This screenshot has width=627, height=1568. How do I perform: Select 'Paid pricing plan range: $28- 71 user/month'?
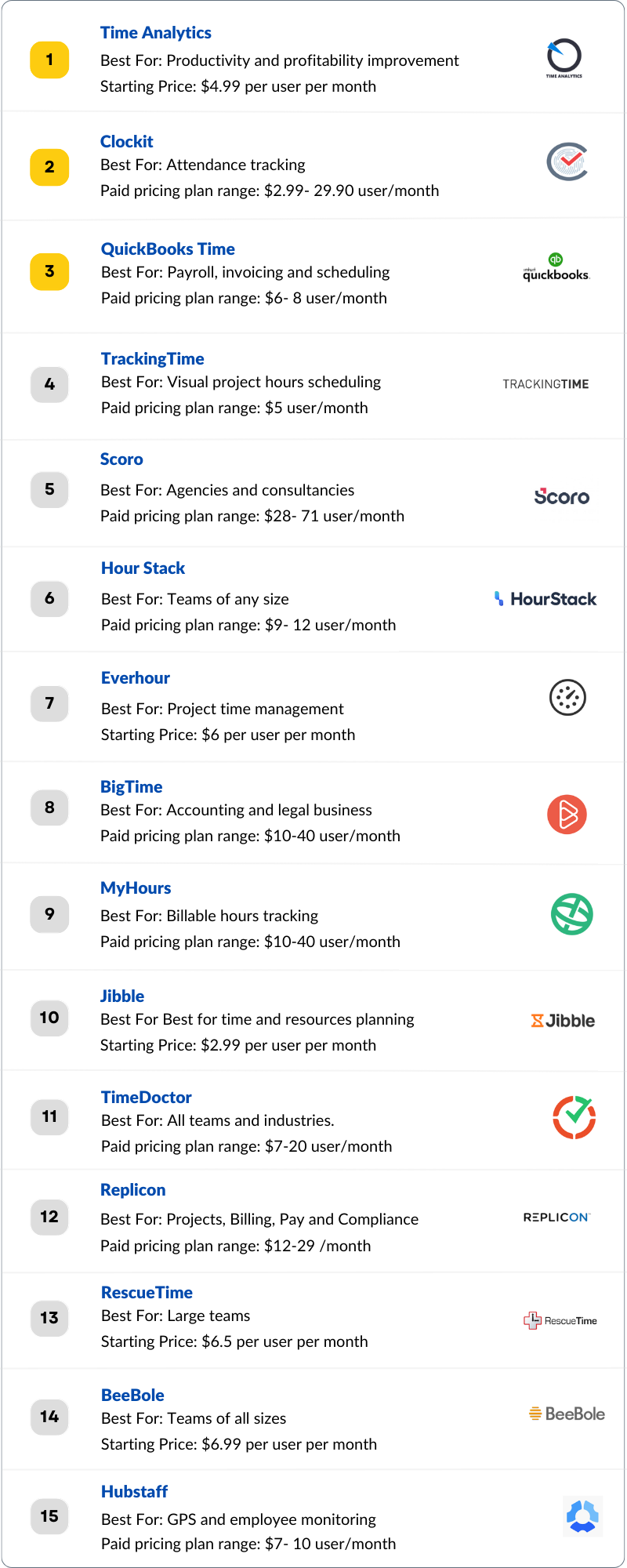tap(252, 517)
